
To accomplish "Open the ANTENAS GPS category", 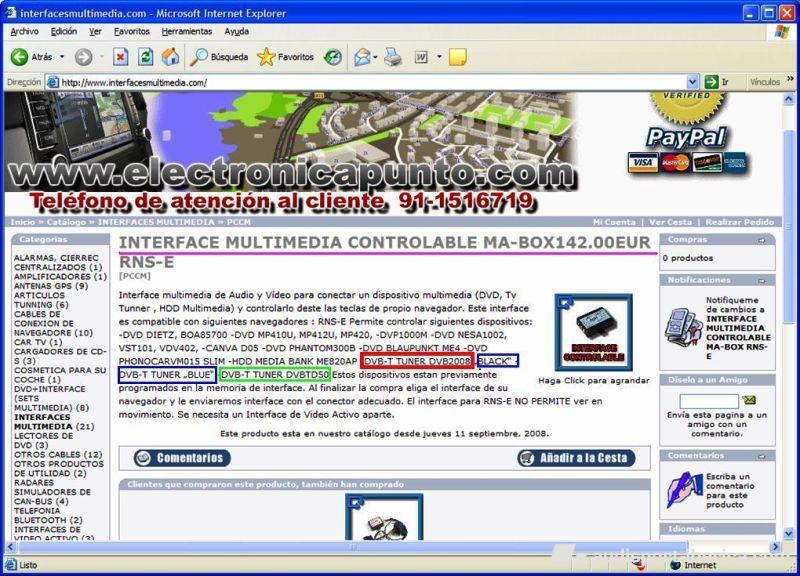I will (51, 286).
